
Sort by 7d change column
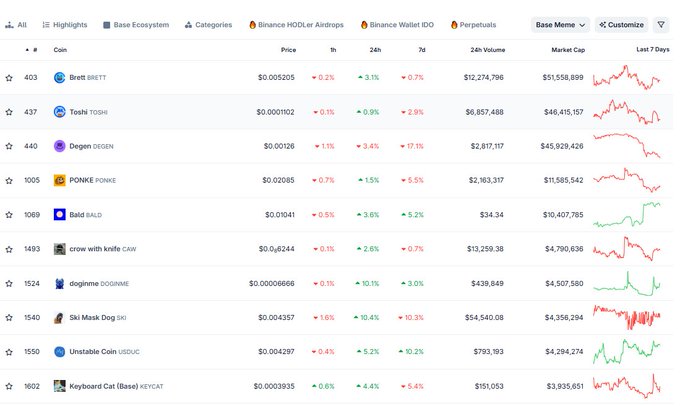[x=422, y=50]
